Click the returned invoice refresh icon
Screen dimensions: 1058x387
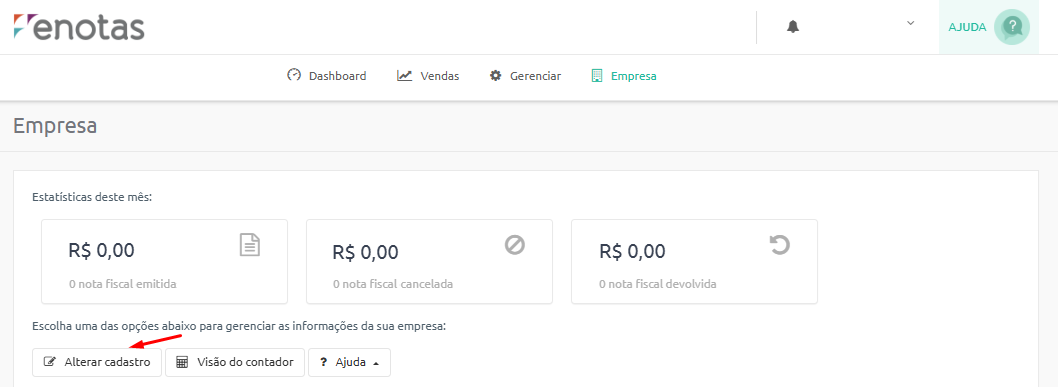pos(779,244)
